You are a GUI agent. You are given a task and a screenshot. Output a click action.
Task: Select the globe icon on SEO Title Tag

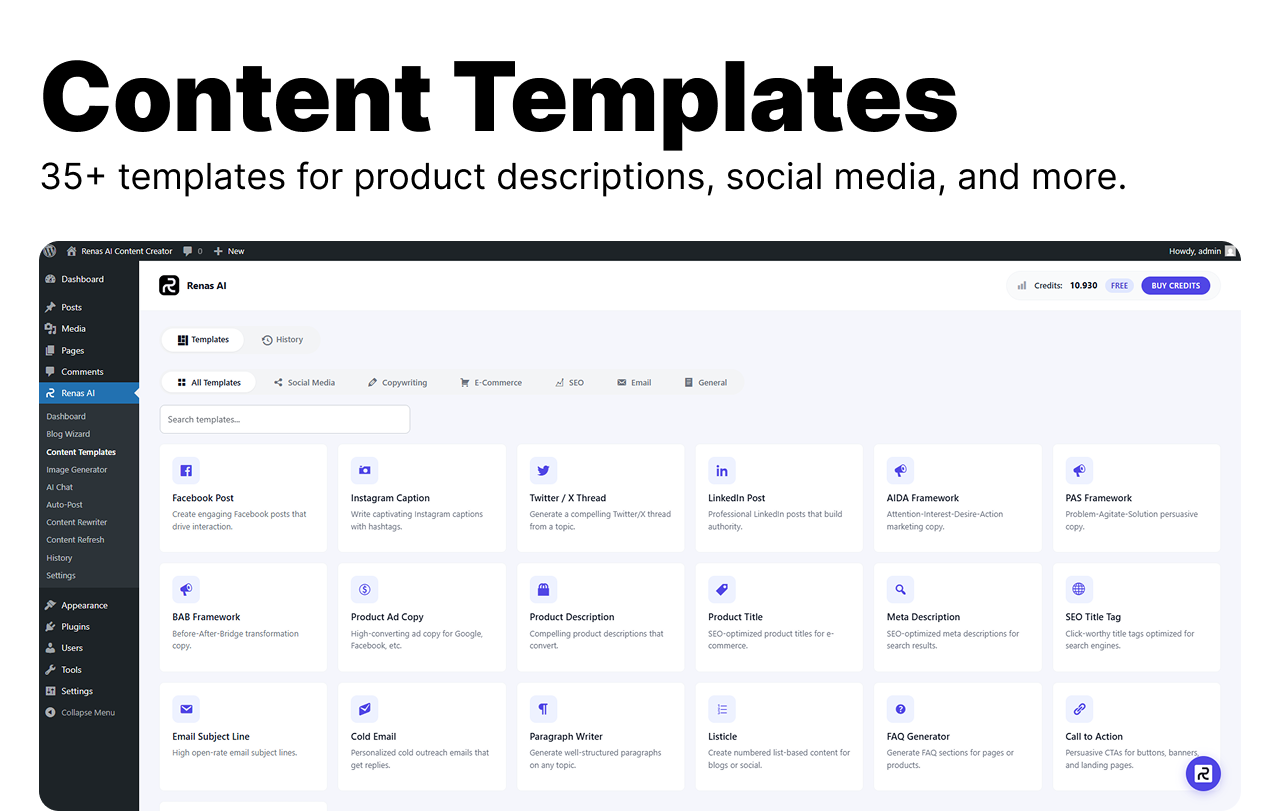coord(1079,589)
